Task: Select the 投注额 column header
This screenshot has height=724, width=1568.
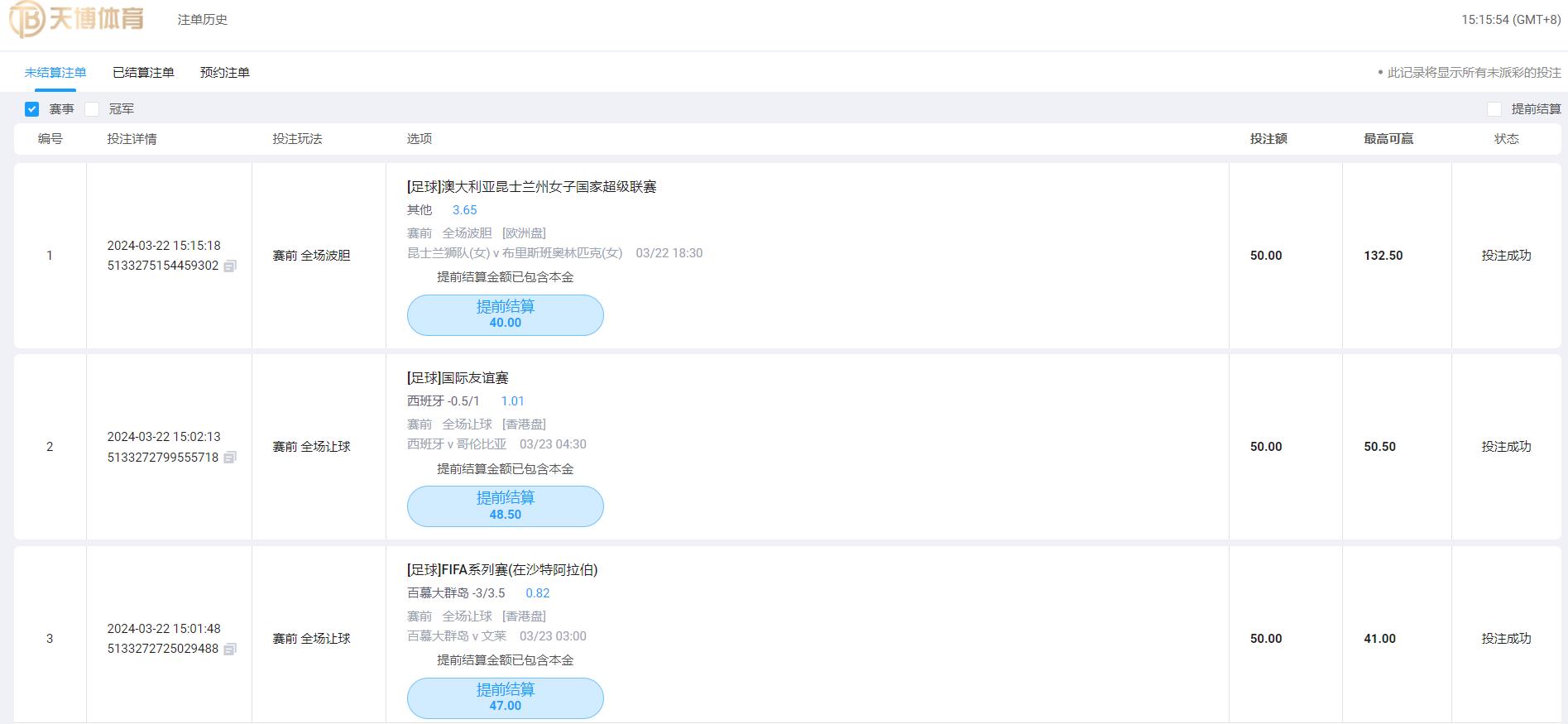Action: point(1268,139)
